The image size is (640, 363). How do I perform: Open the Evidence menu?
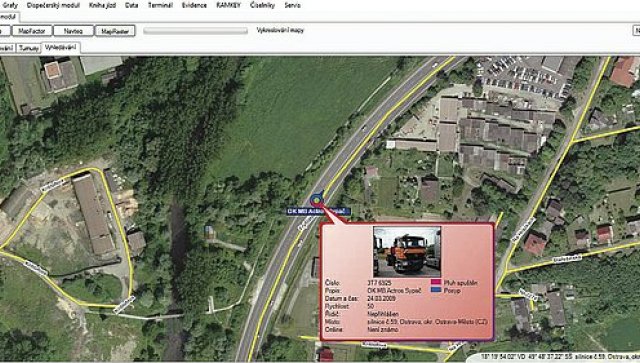[194, 5]
